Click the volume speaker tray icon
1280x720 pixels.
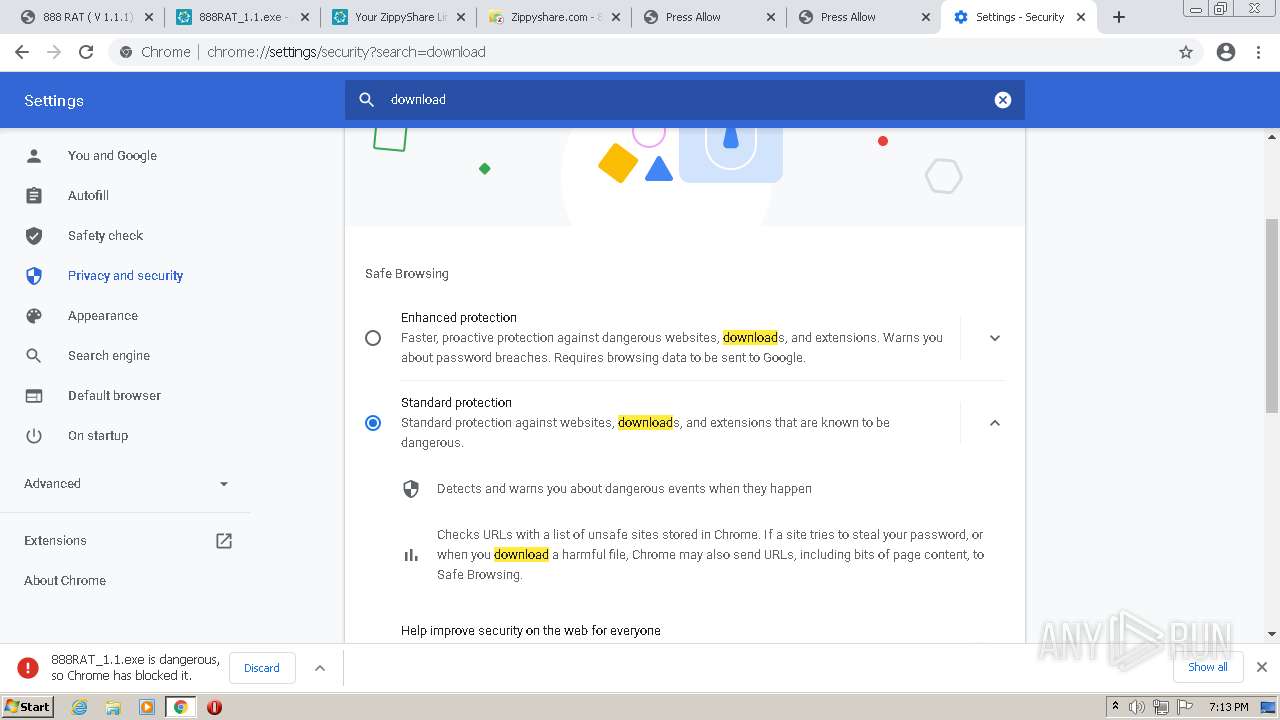coord(1137,707)
